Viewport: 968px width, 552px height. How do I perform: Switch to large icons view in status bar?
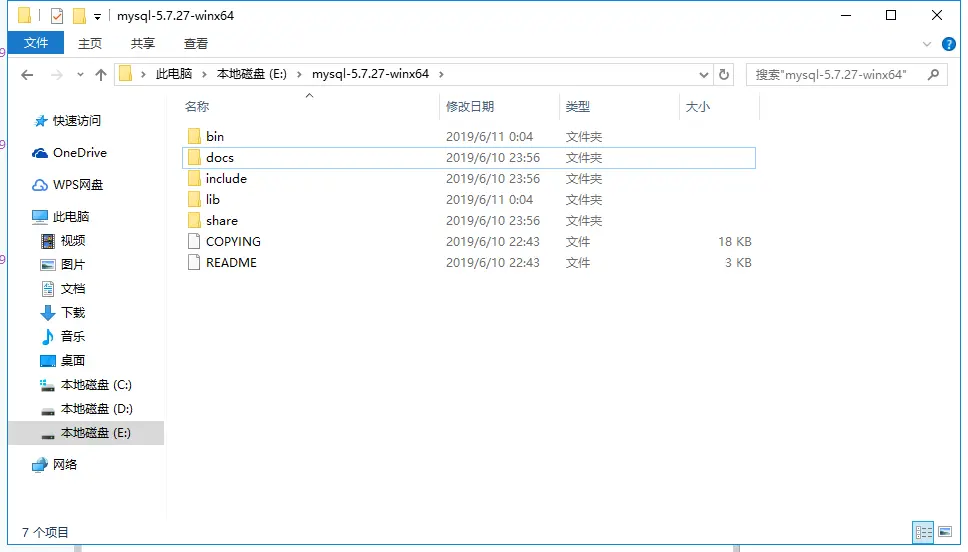945,532
